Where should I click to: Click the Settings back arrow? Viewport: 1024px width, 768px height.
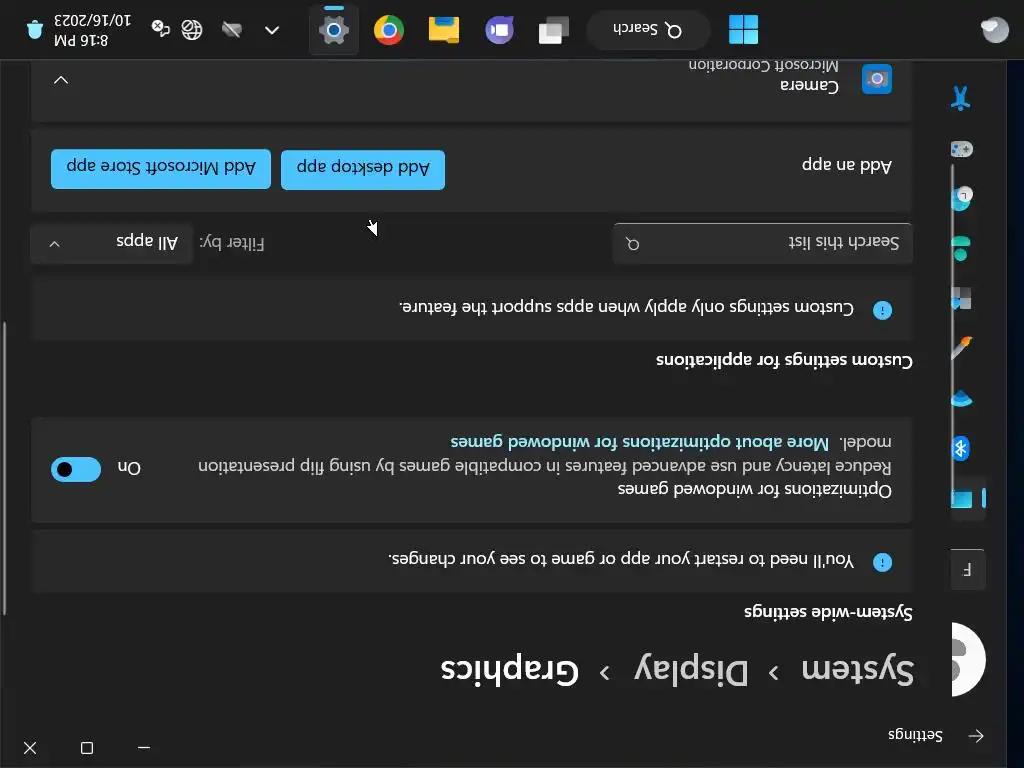pyautogui.click(x=976, y=736)
